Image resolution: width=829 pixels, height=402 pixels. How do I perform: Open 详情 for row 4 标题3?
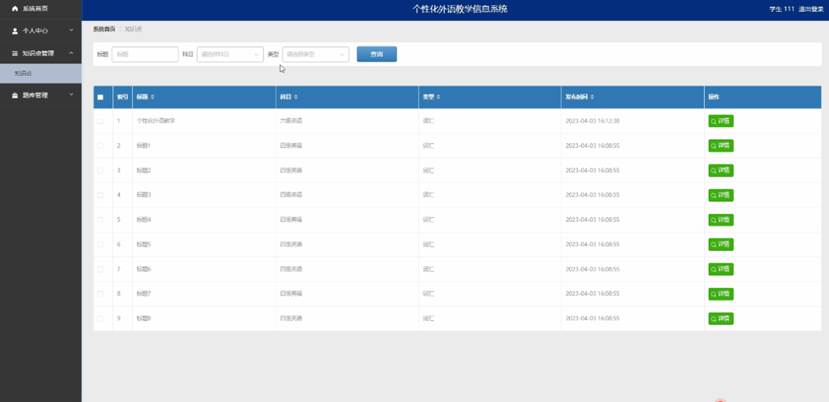721,195
